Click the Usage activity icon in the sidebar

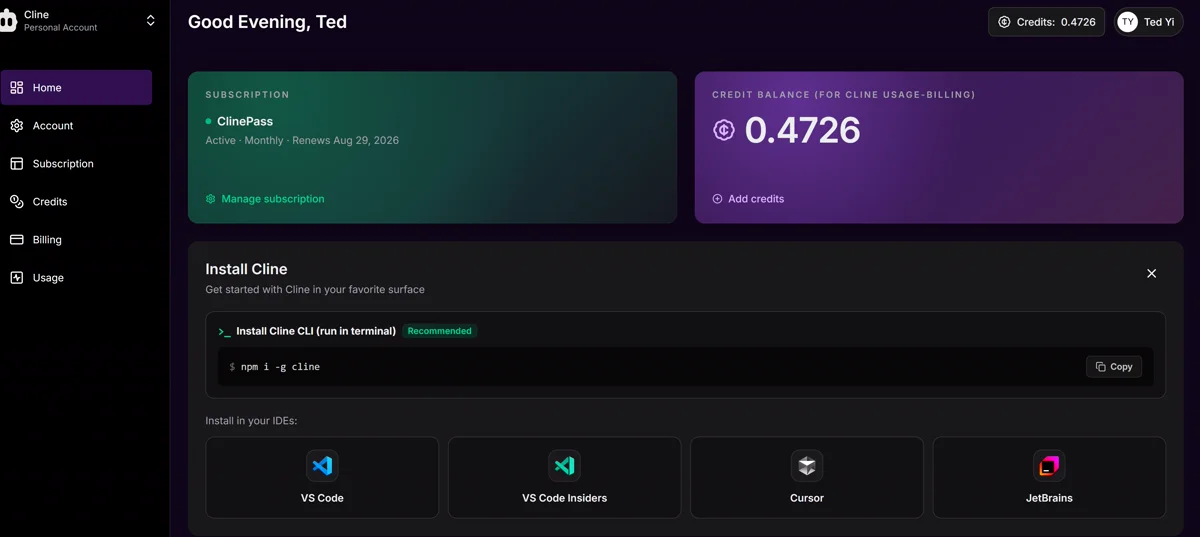(16, 277)
